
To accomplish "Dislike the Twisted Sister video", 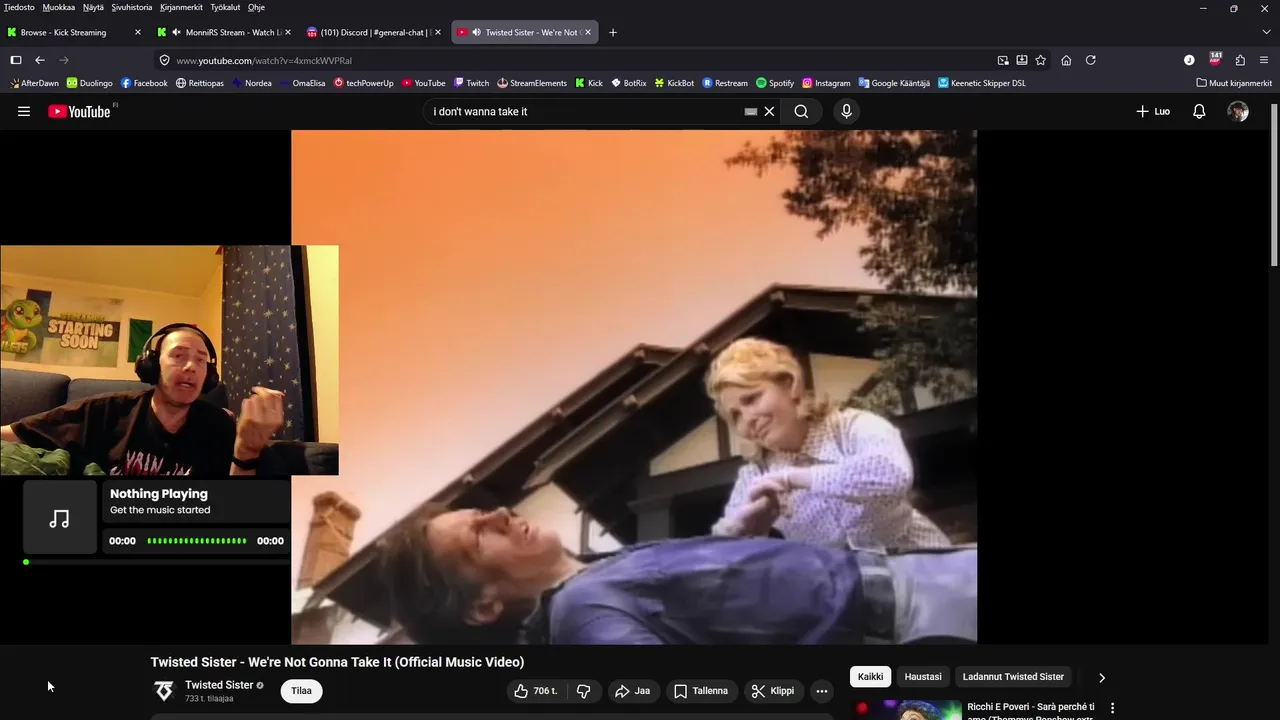I will (x=583, y=691).
